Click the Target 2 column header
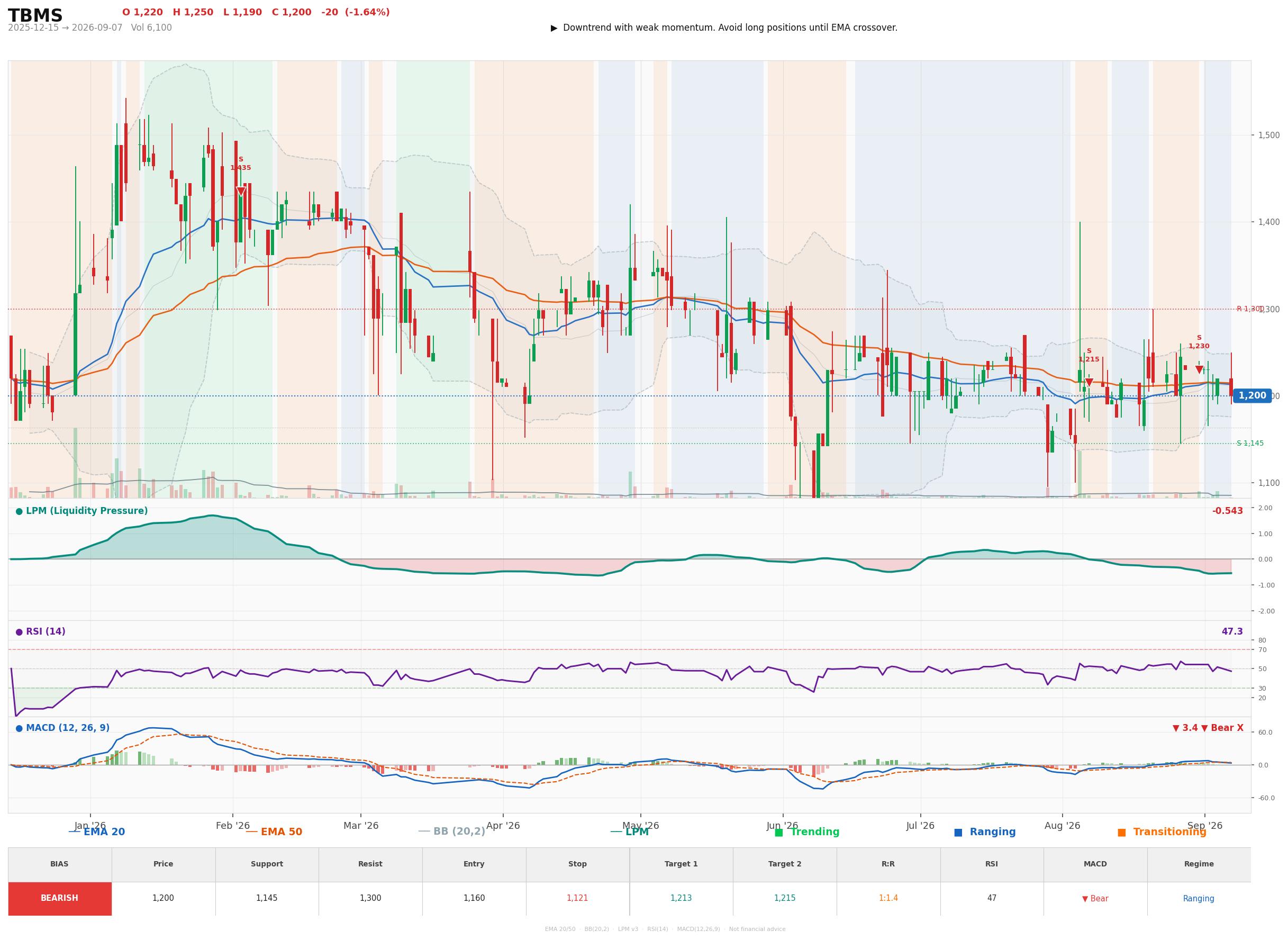The image size is (1288, 940). 785,864
